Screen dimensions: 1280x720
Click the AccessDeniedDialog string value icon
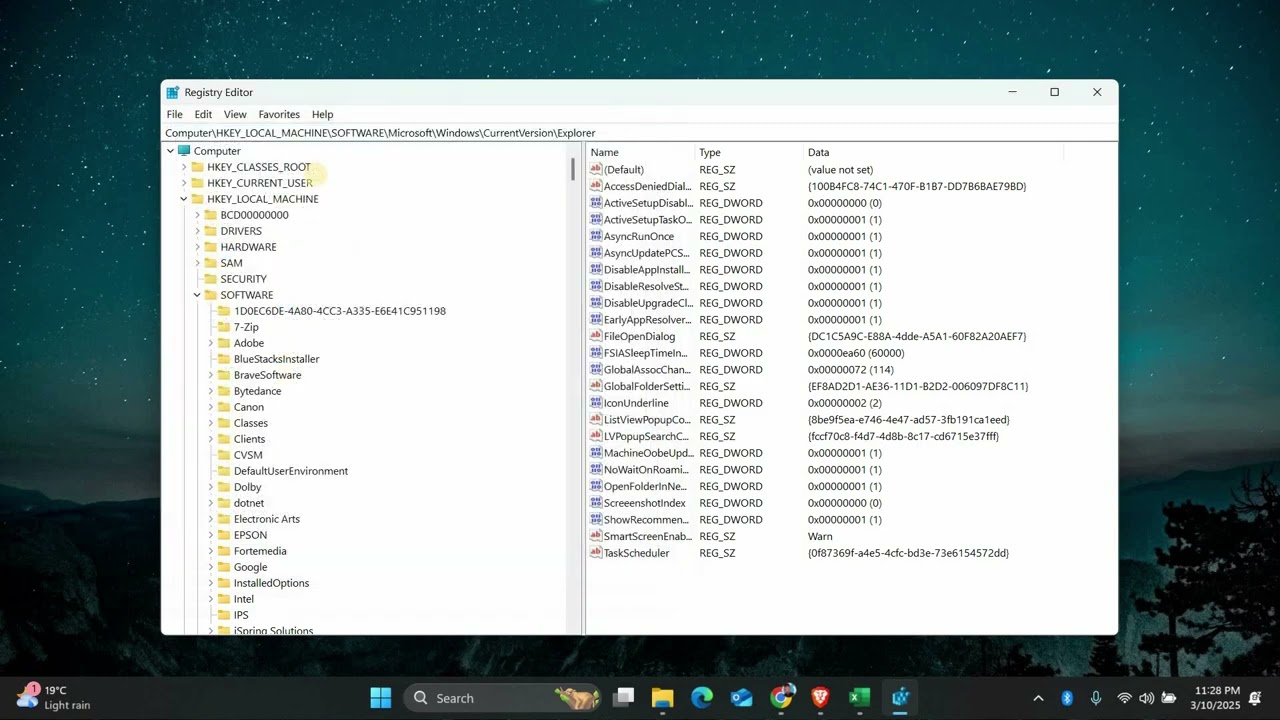(x=596, y=186)
